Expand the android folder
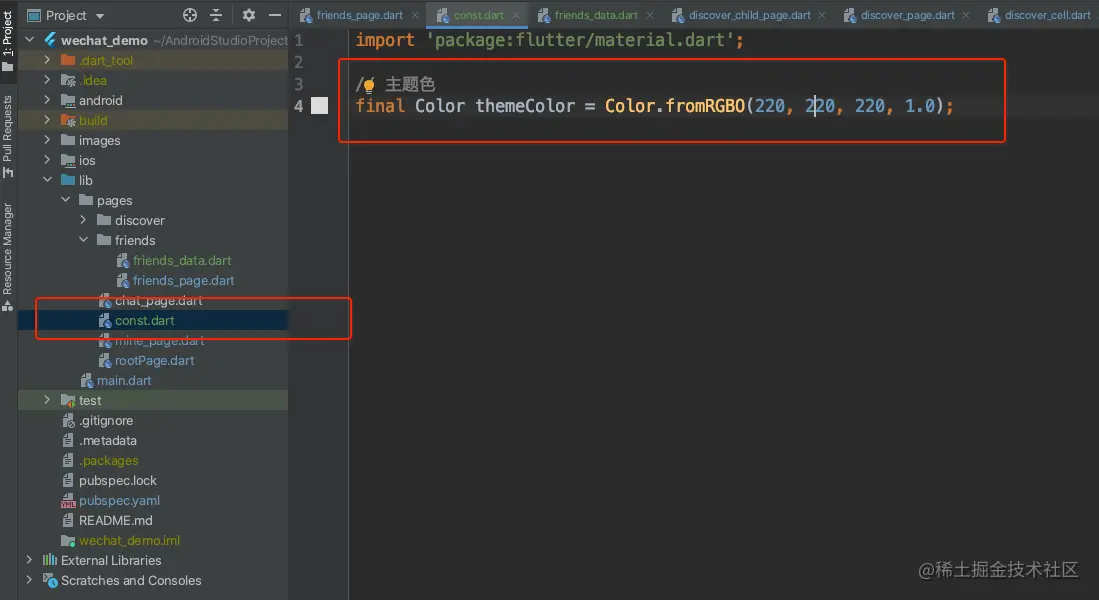This screenshot has height=600, width=1099. (x=47, y=100)
